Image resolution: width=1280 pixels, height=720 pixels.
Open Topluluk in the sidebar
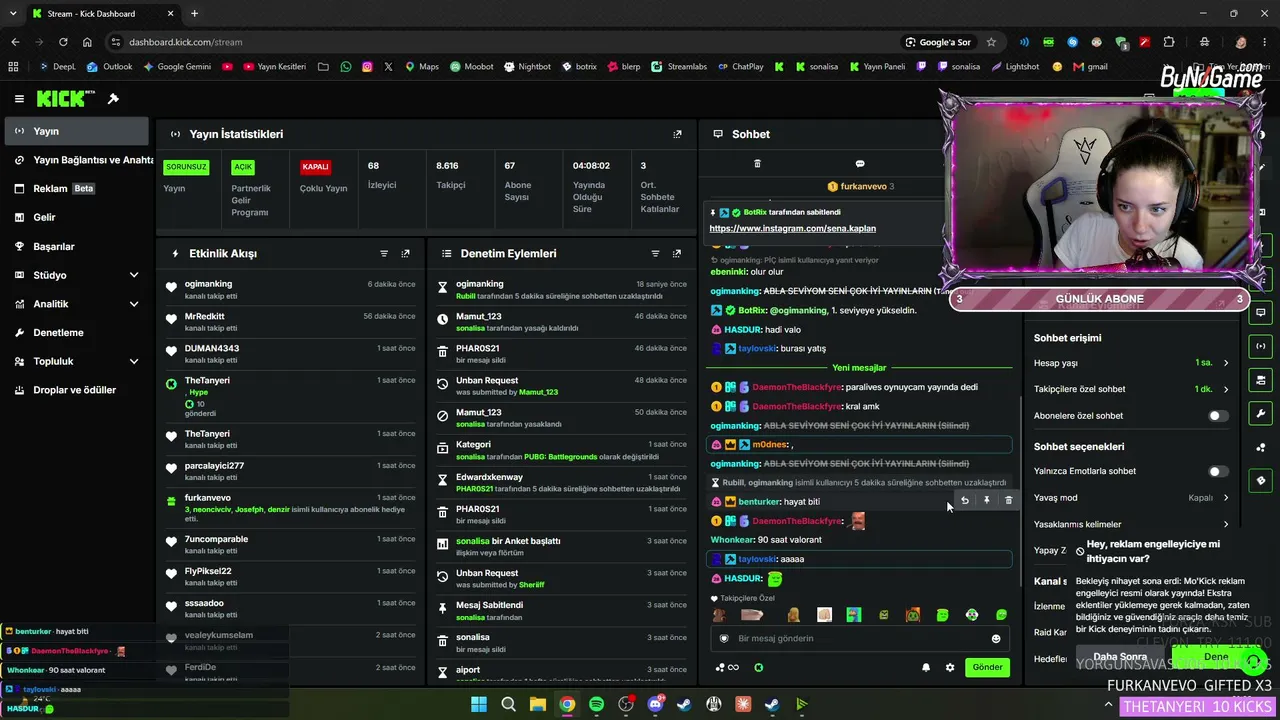(75, 361)
